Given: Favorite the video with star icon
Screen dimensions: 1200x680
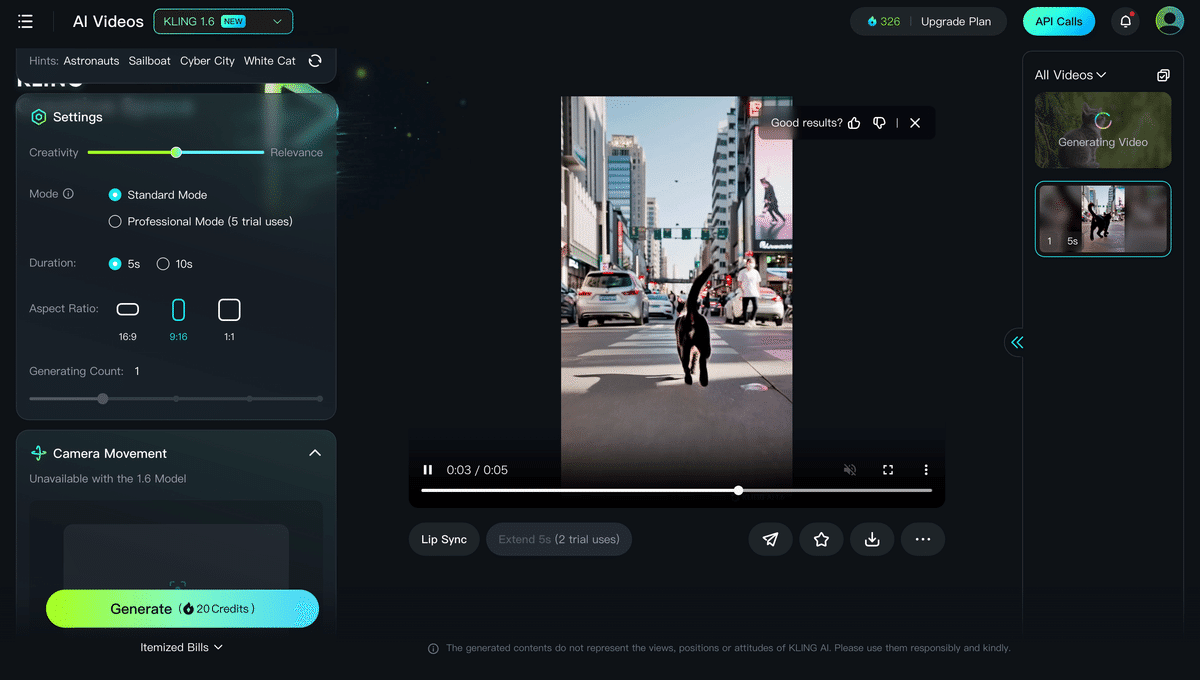Looking at the screenshot, I should coord(821,539).
